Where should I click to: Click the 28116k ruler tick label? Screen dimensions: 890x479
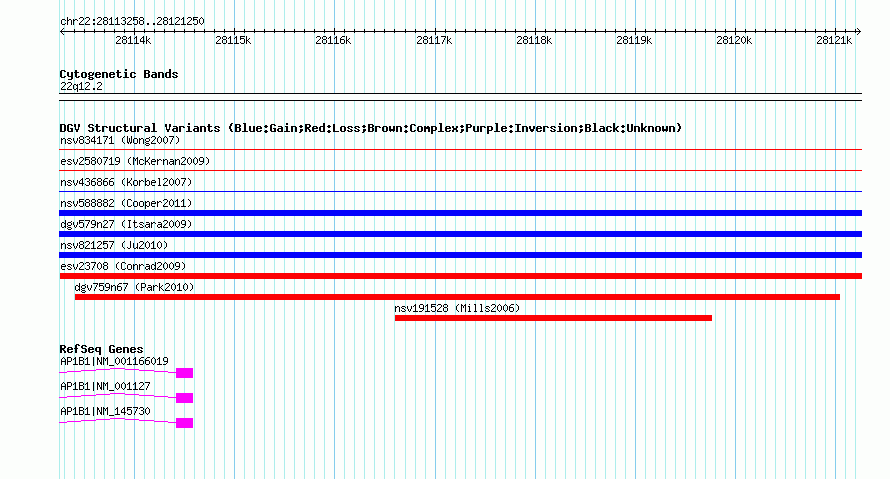pos(333,40)
